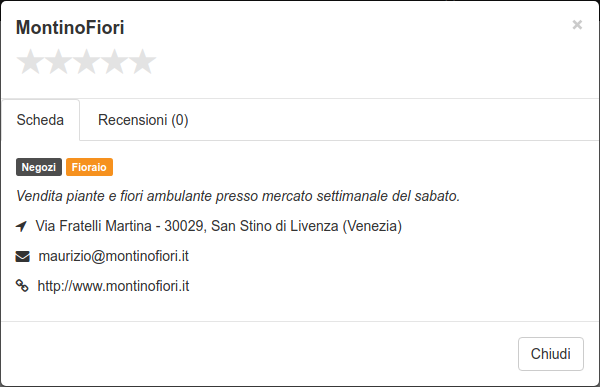This screenshot has width=600, height=387.
Task: Click the MontinoFiori title heading
Action: (70, 28)
